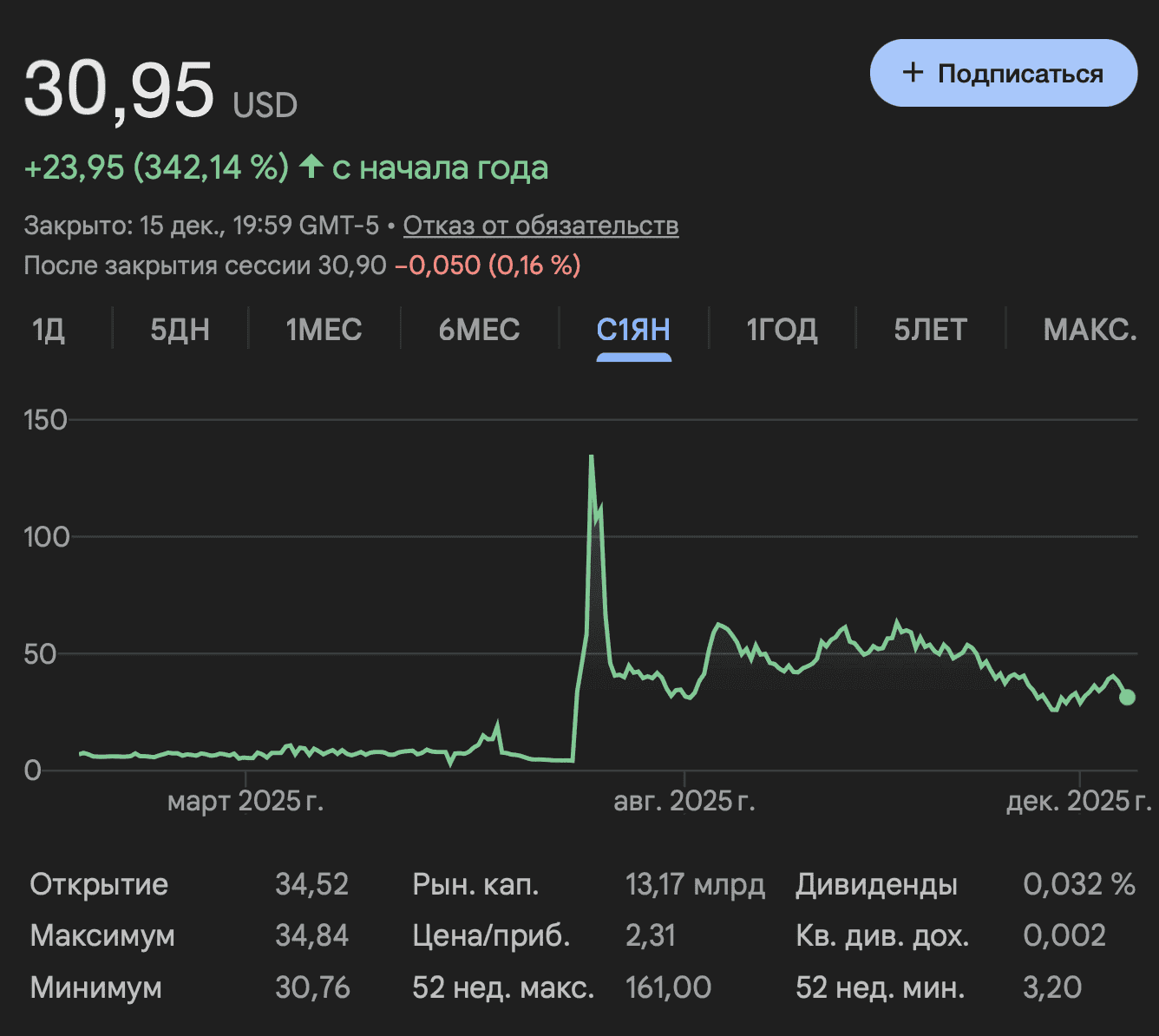Viewport: 1159px width, 1036px height.
Task: Click the Рын. кап. market cap value
Action: coord(696,884)
